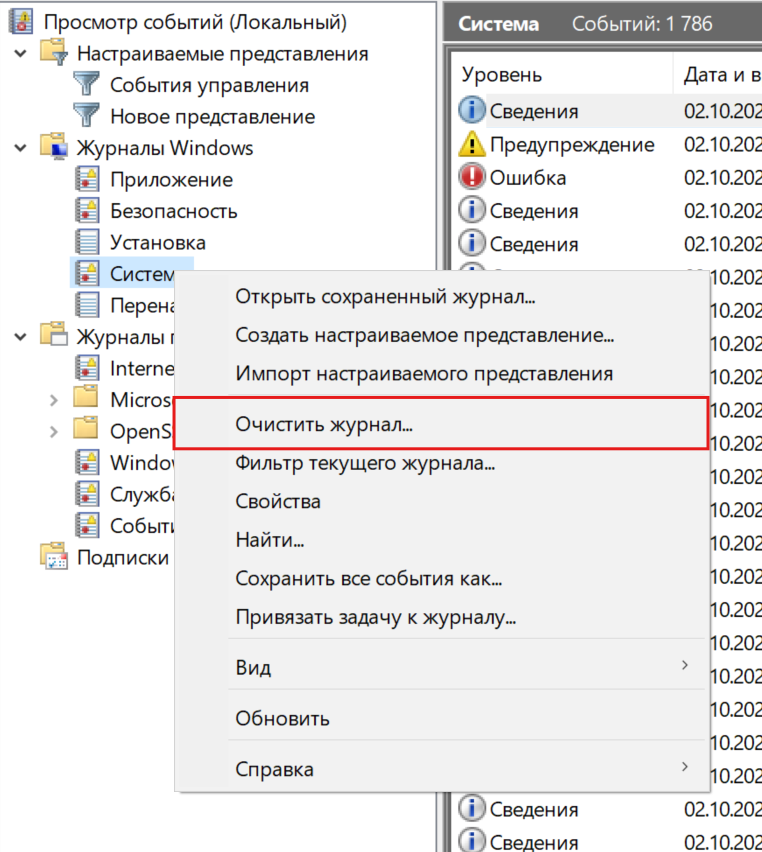
Task: Collapse the Настраиваемые представления node
Action: (21, 53)
